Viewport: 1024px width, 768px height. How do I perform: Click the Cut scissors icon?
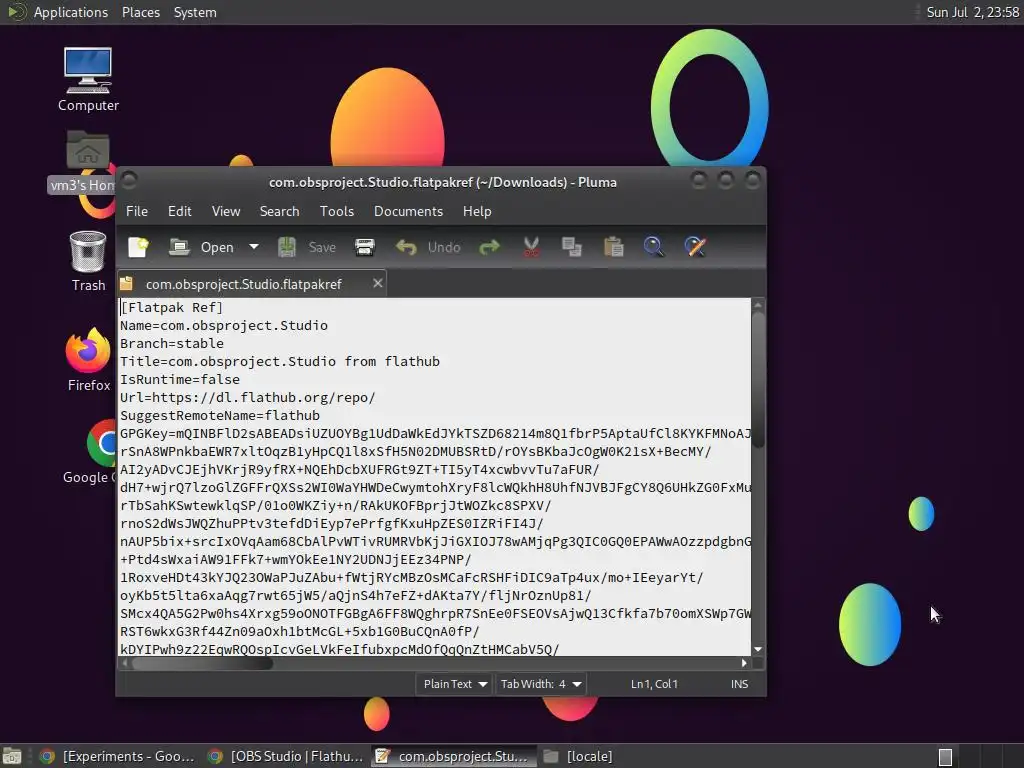tap(531, 248)
